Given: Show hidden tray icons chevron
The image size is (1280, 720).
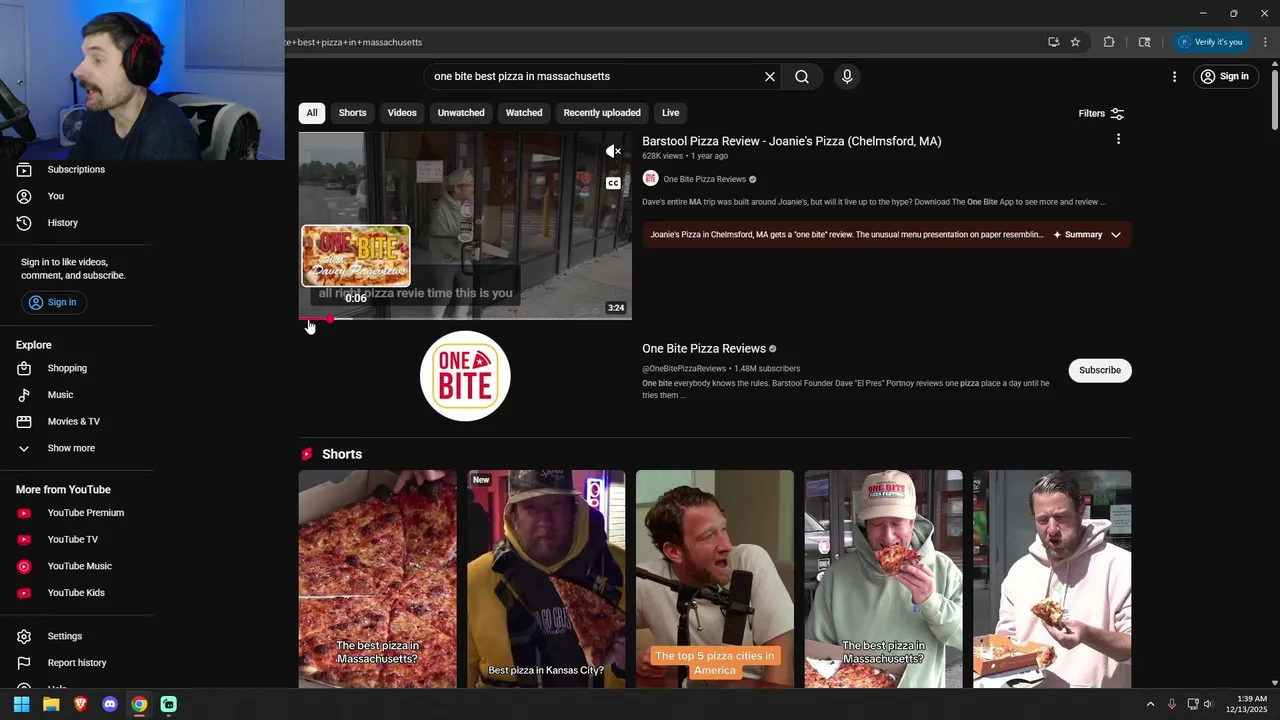Looking at the screenshot, I should (1150, 704).
